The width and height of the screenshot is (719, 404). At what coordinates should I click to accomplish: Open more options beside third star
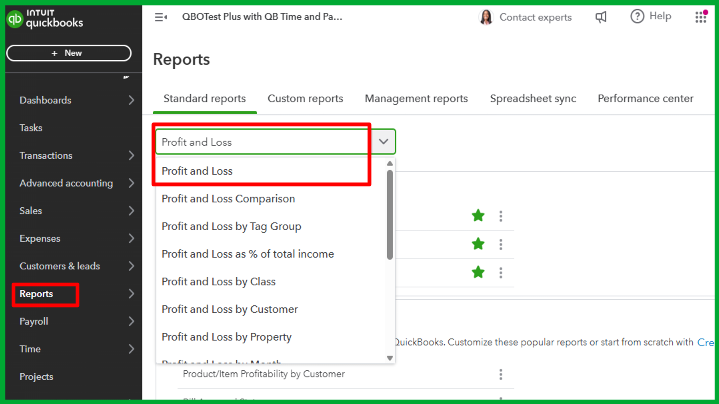click(x=501, y=273)
